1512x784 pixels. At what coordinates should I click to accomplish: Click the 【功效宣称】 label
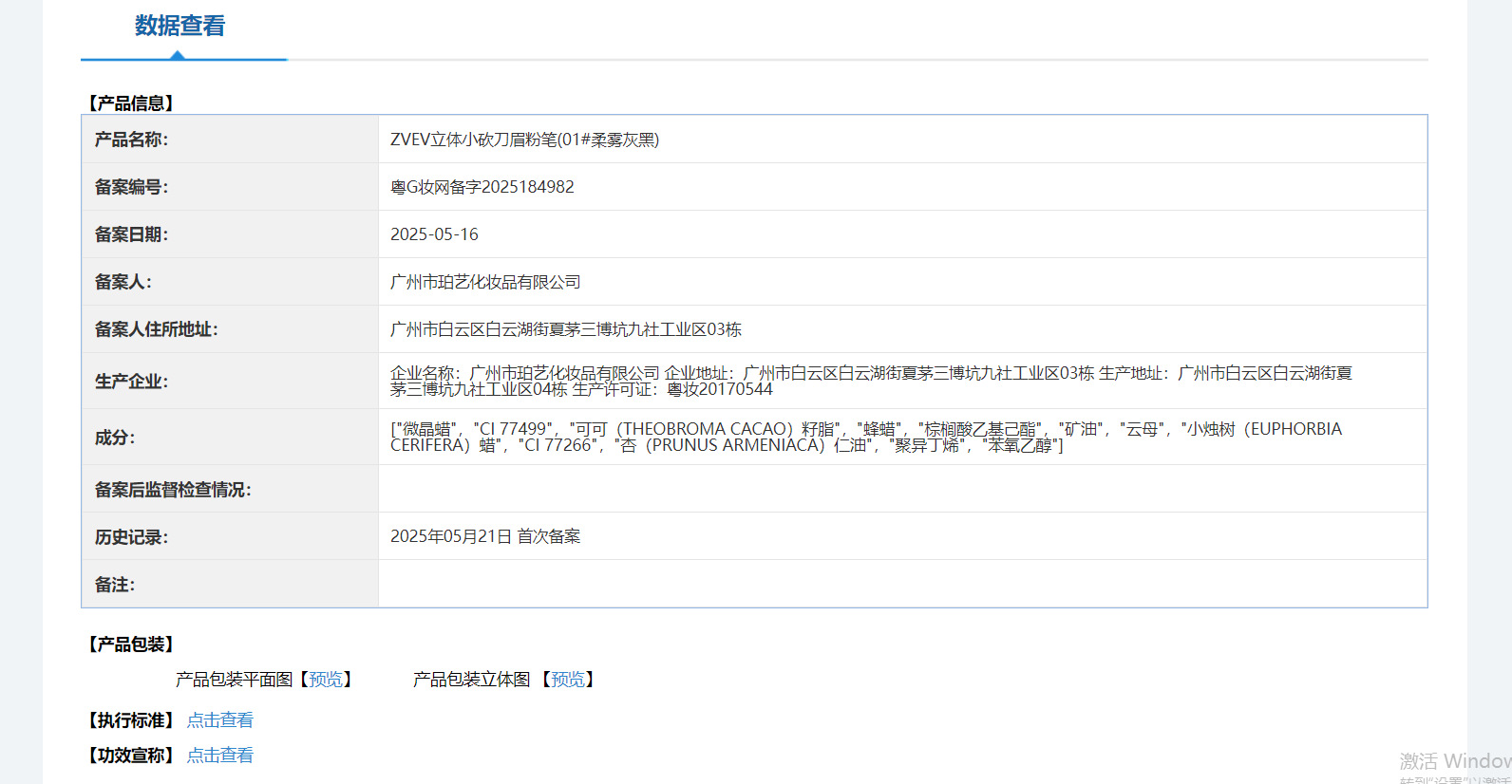130,756
